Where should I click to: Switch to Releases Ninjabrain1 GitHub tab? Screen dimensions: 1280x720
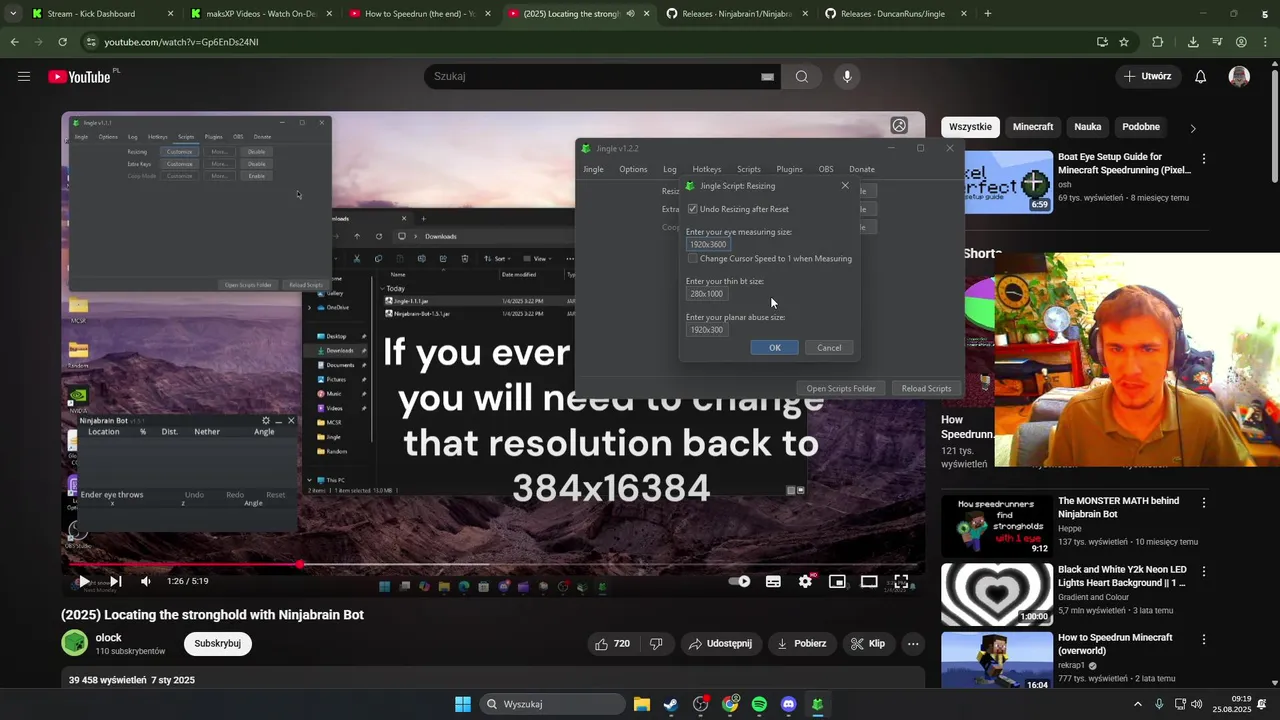(737, 14)
